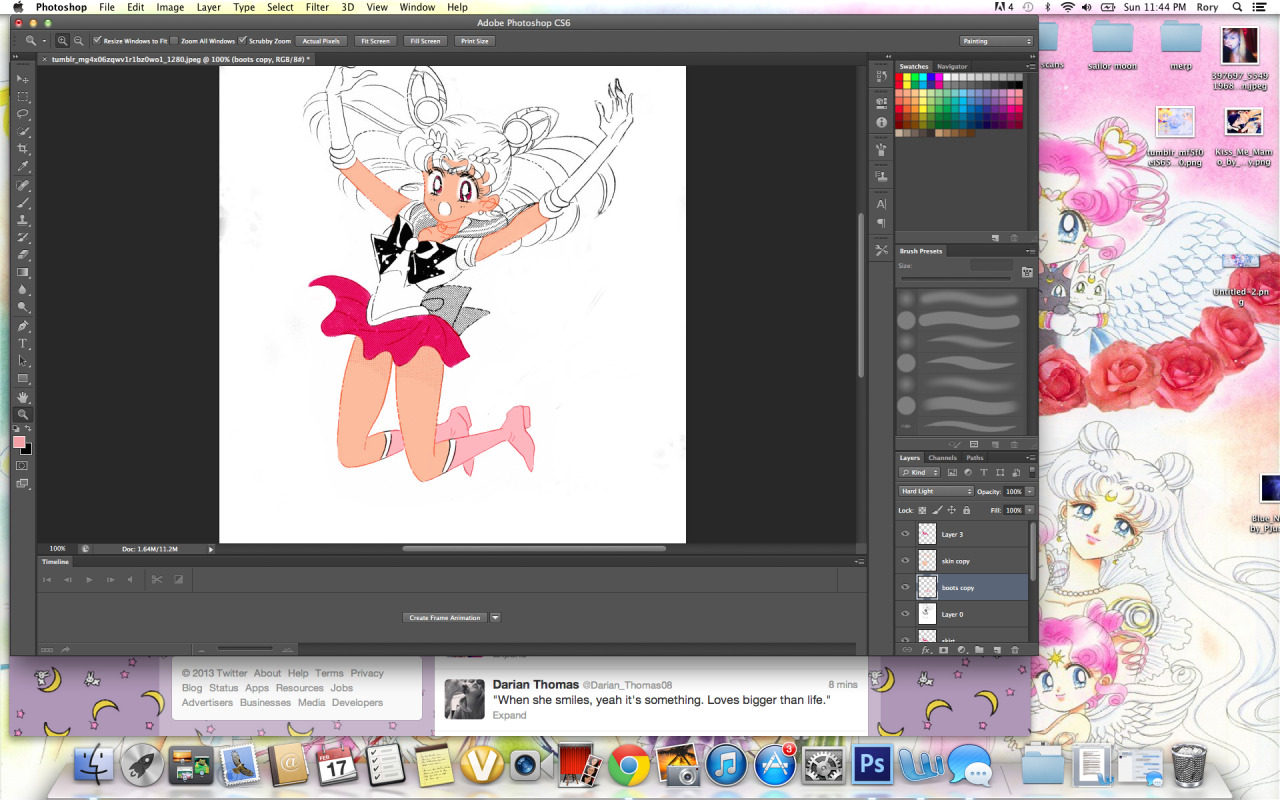Hide the Layer 0 layer
The width and height of the screenshot is (1280, 800).
tap(905, 614)
